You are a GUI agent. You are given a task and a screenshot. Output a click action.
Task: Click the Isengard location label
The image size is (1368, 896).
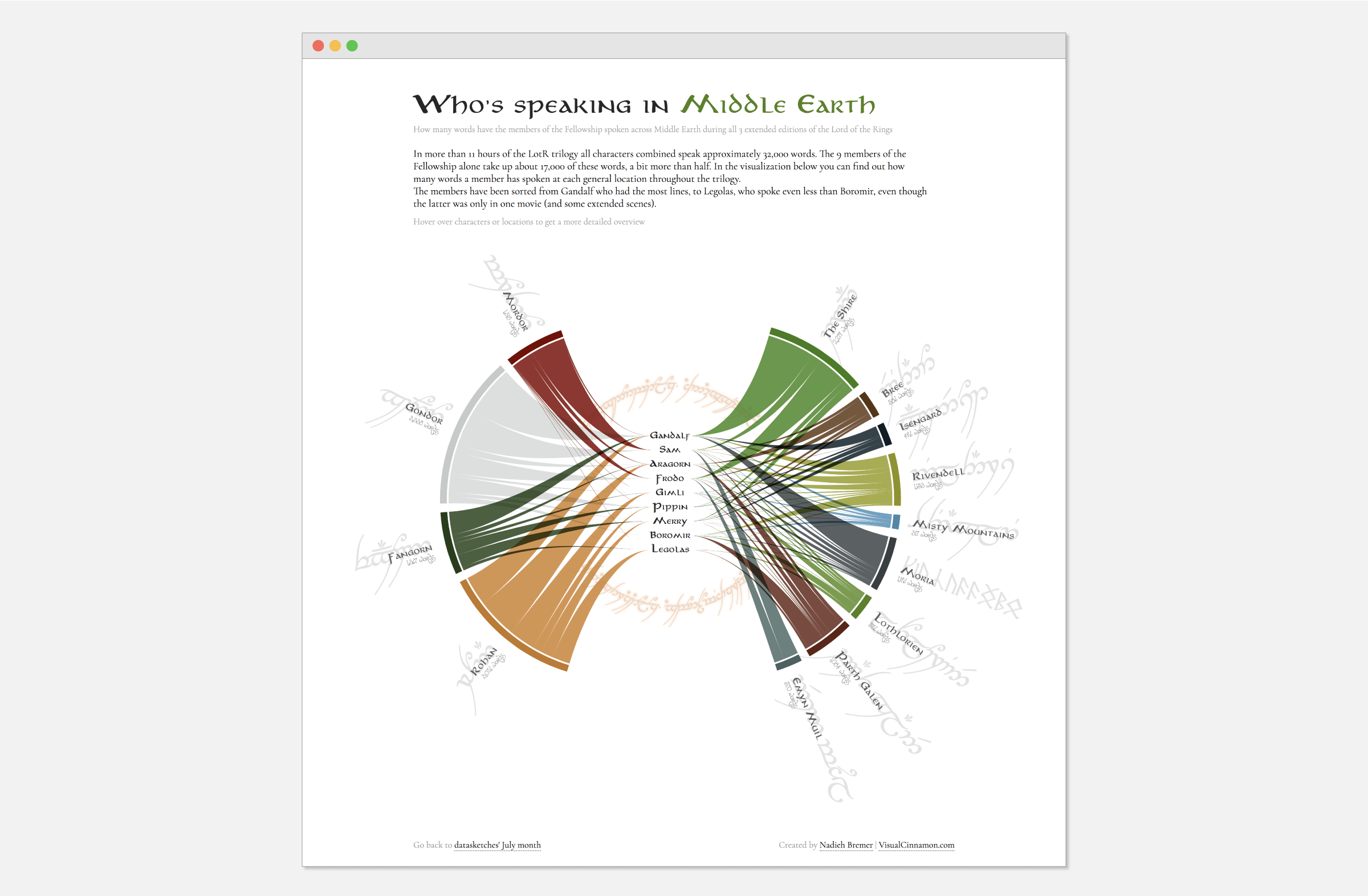[x=920, y=420]
